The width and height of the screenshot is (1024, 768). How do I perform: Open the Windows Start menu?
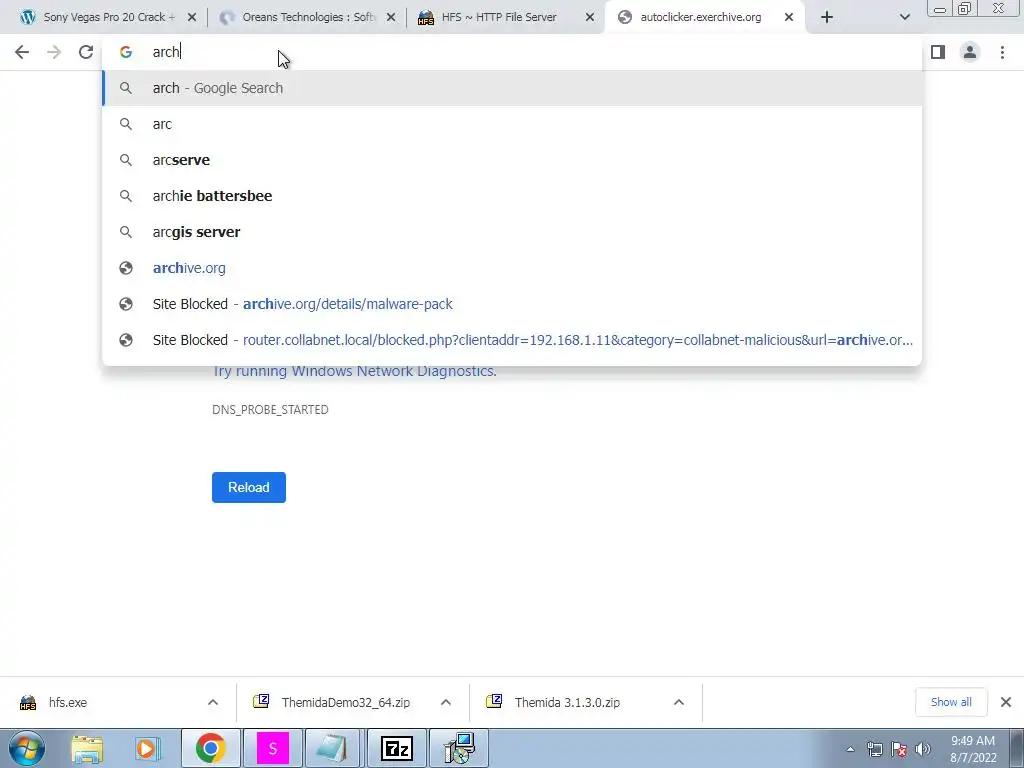click(x=26, y=748)
